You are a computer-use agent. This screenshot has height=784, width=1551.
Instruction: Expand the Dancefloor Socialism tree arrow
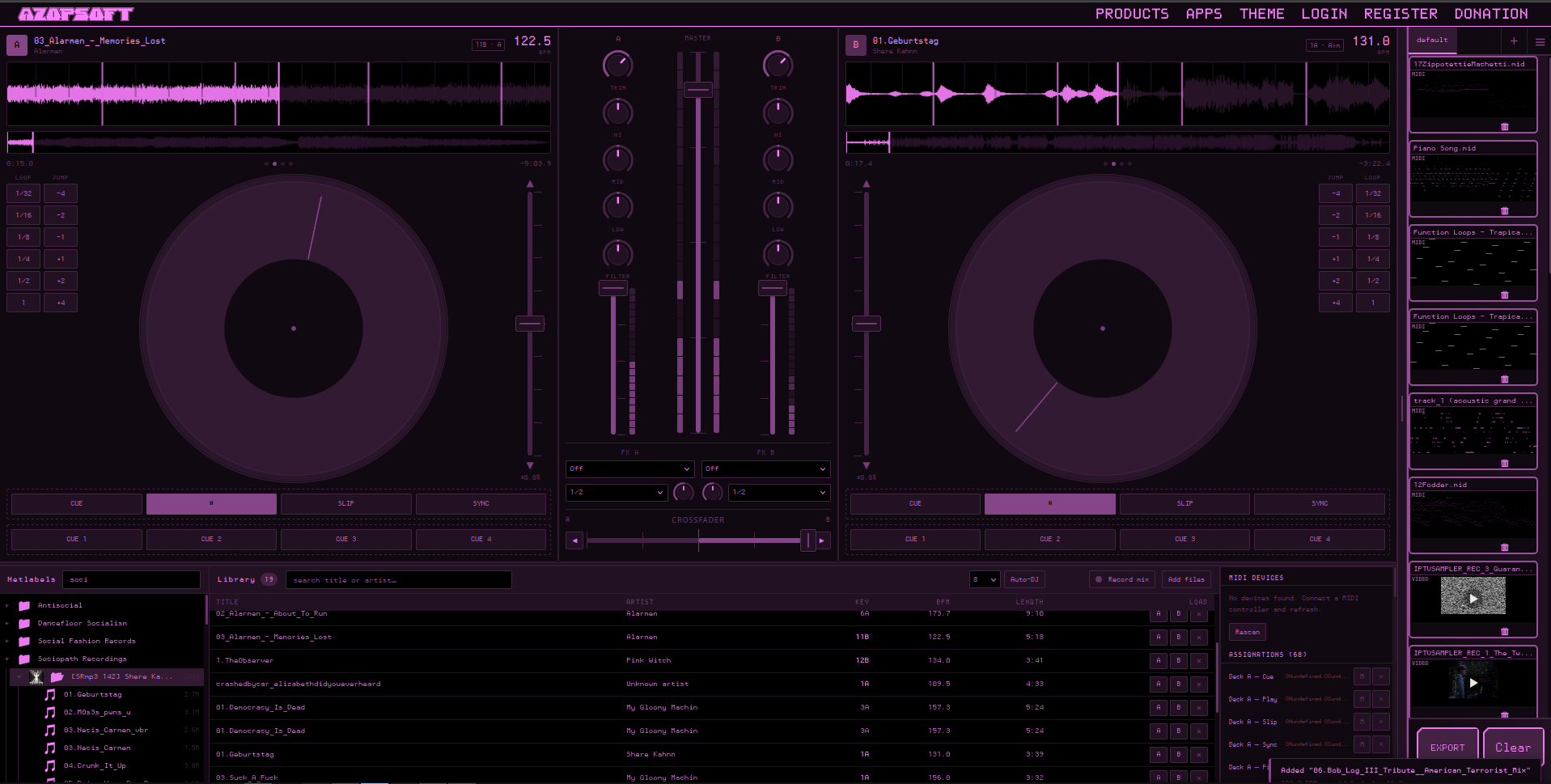point(7,623)
